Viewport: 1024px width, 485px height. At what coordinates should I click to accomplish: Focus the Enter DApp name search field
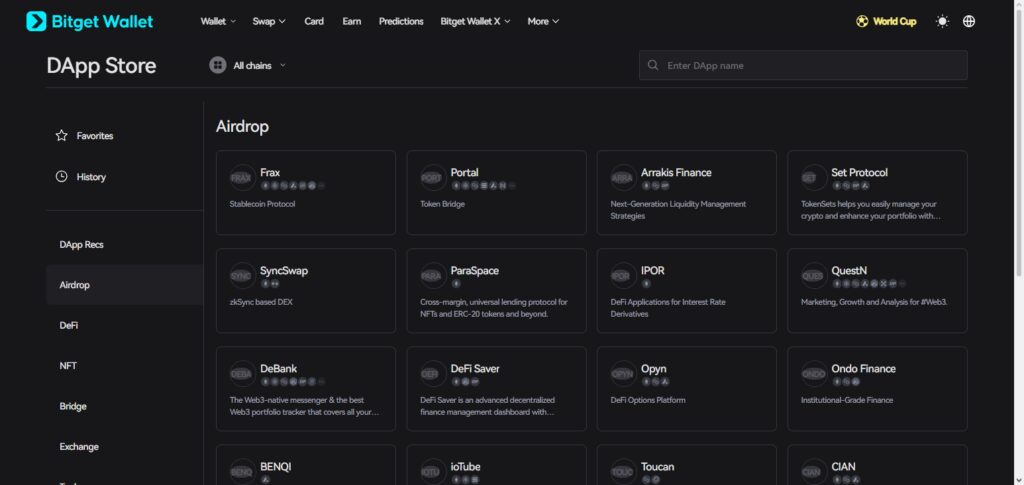tap(803, 65)
